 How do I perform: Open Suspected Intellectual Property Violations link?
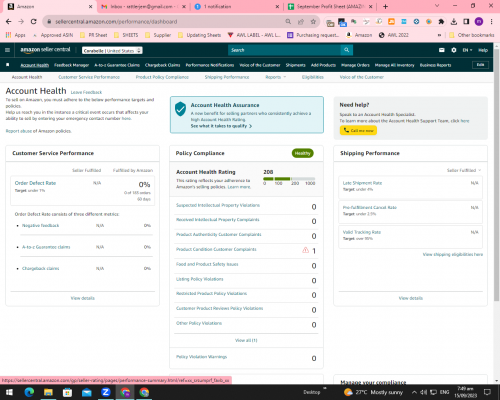pyautogui.click(x=218, y=205)
